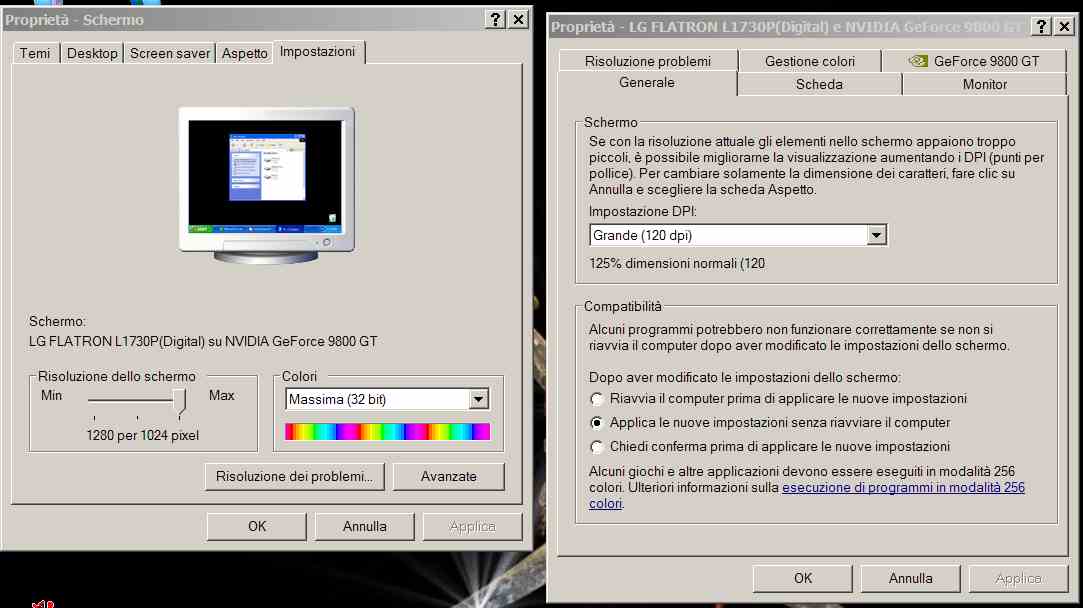
Task: Click Annulla in the LG FLATRON properties window
Action: click(x=910, y=578)
